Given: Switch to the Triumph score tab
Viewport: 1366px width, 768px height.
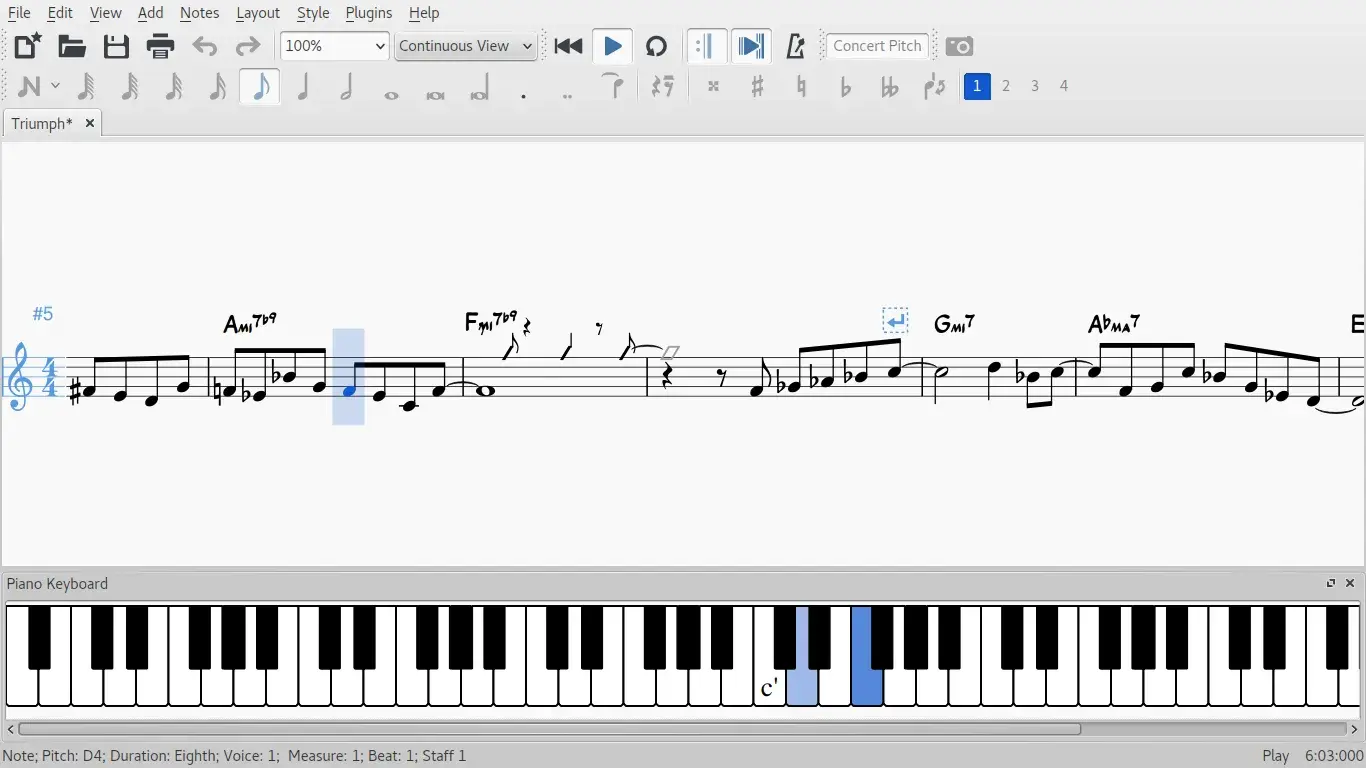Looking at the screenshot, I should 42,123.
